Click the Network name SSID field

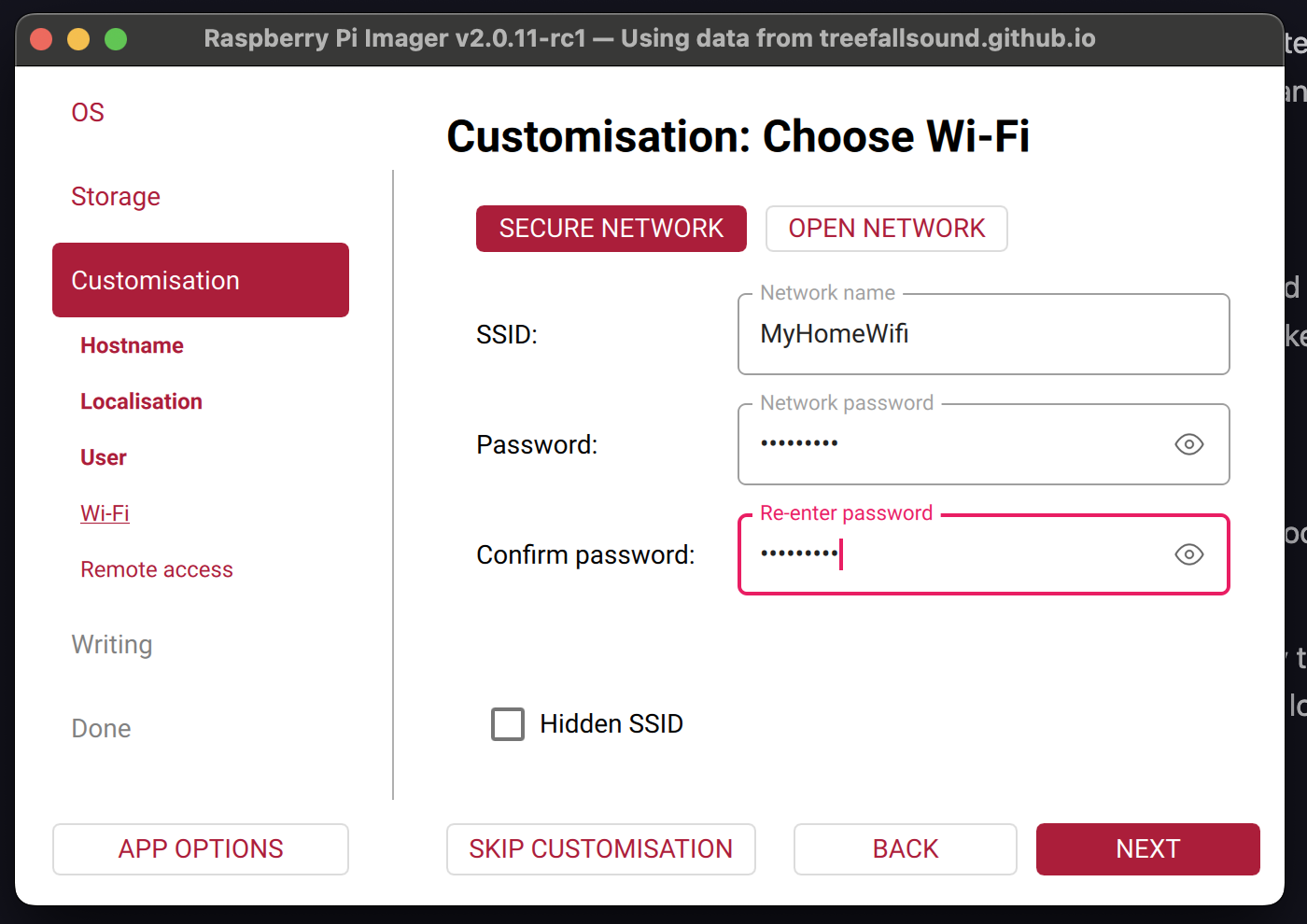point(984,334)
